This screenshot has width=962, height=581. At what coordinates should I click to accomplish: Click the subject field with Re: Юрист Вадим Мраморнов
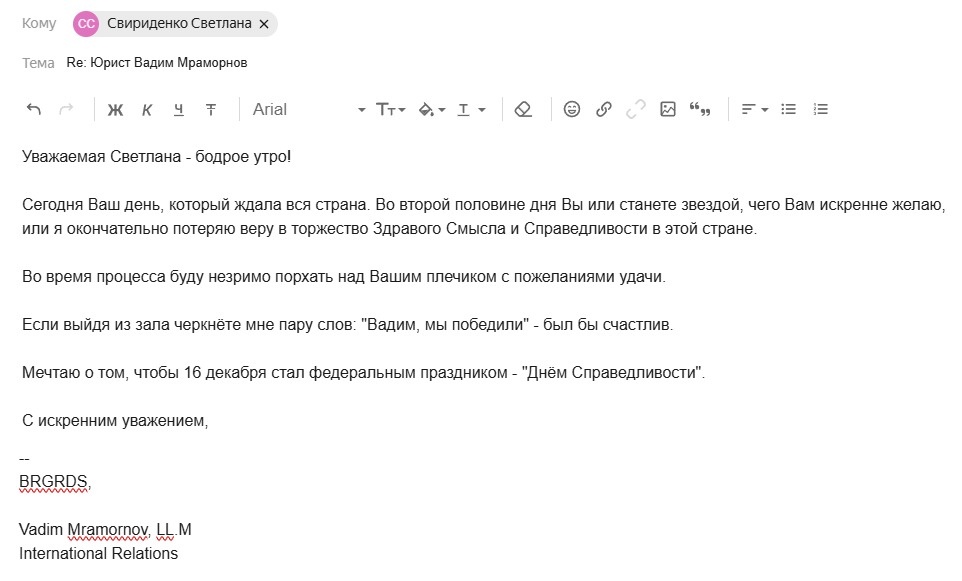click(x=156, y=63)
